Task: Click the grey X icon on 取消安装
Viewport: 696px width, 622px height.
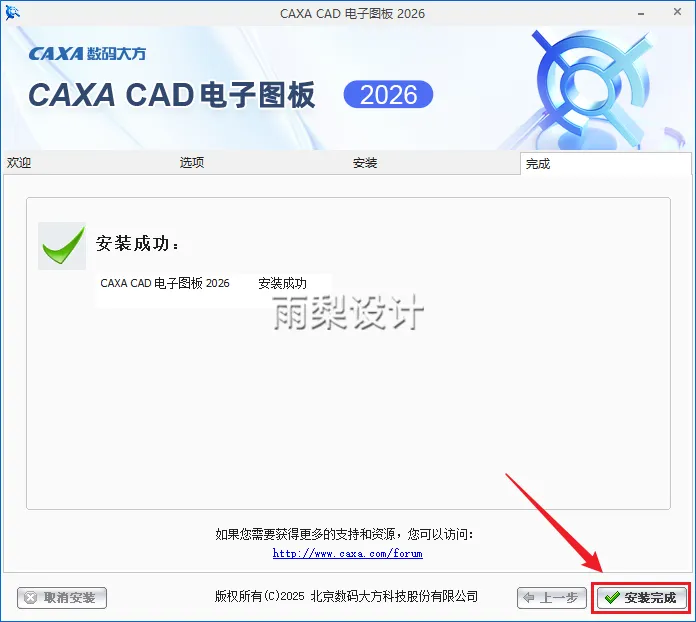Action: pos(31,598)
